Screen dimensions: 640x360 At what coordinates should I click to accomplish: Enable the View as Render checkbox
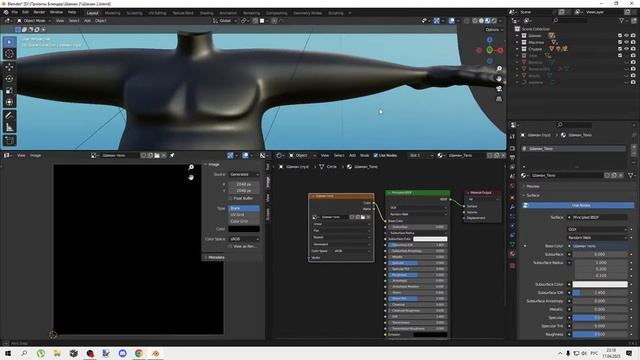click(x=230, y=247)
